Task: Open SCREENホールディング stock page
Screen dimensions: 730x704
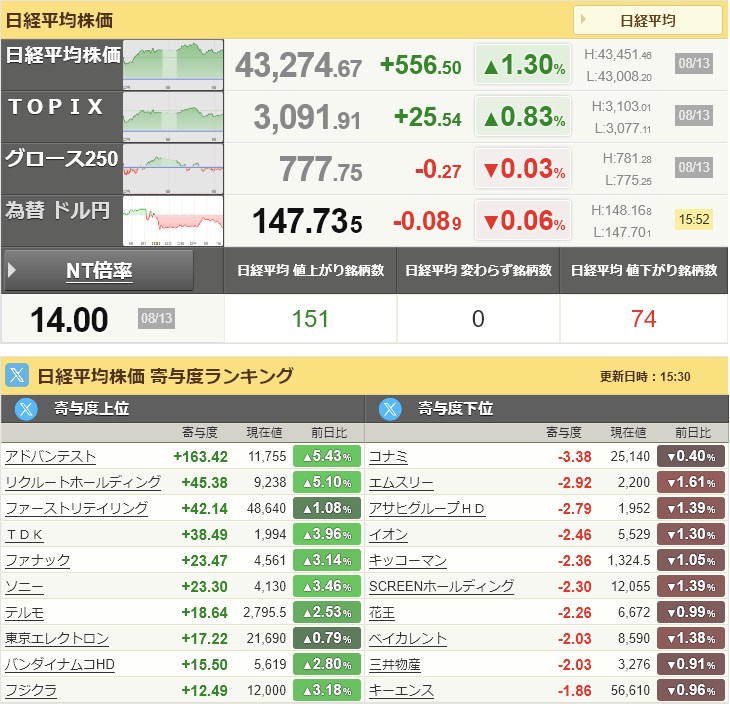Action: click(441, 586)
